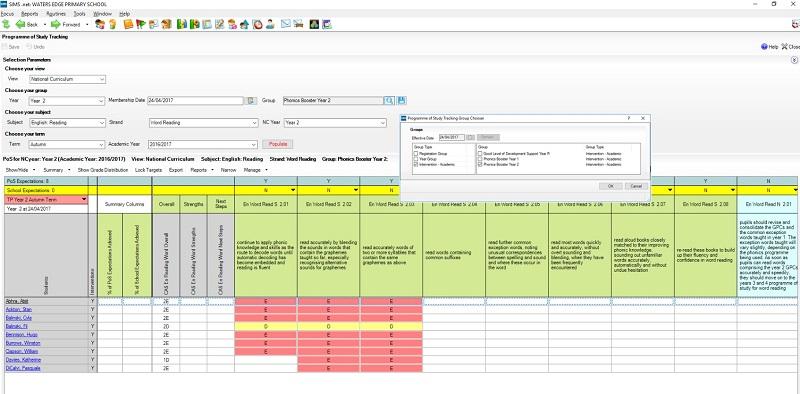Open the Window menu

(103, 14)
